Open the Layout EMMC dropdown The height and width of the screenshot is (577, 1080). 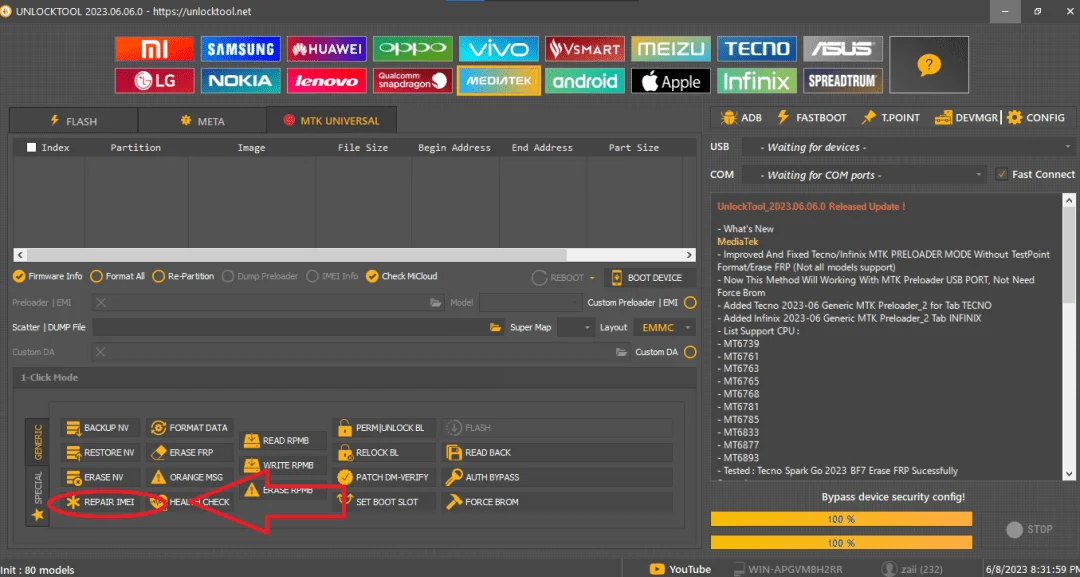point(664,327)
